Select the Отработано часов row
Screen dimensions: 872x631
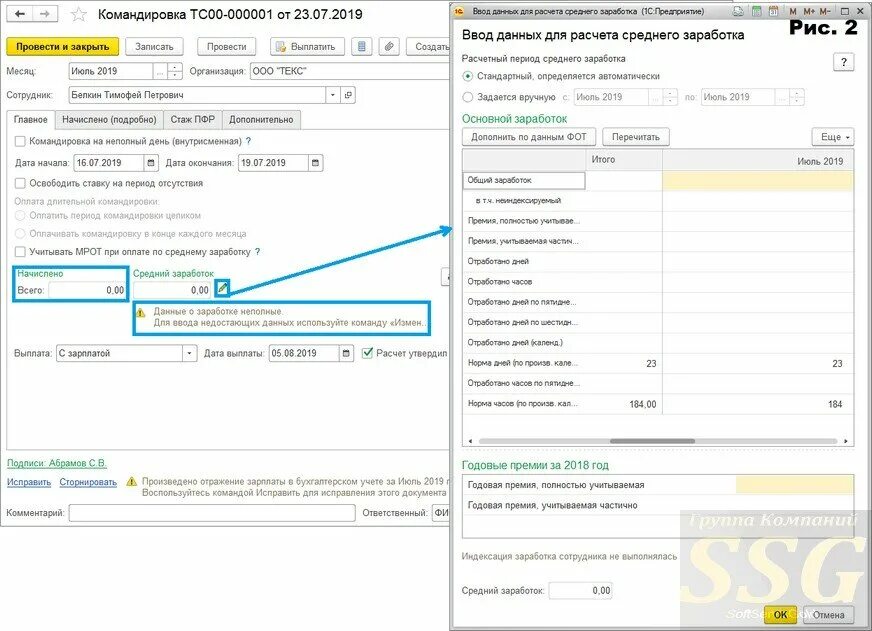(x=658, y=282)
